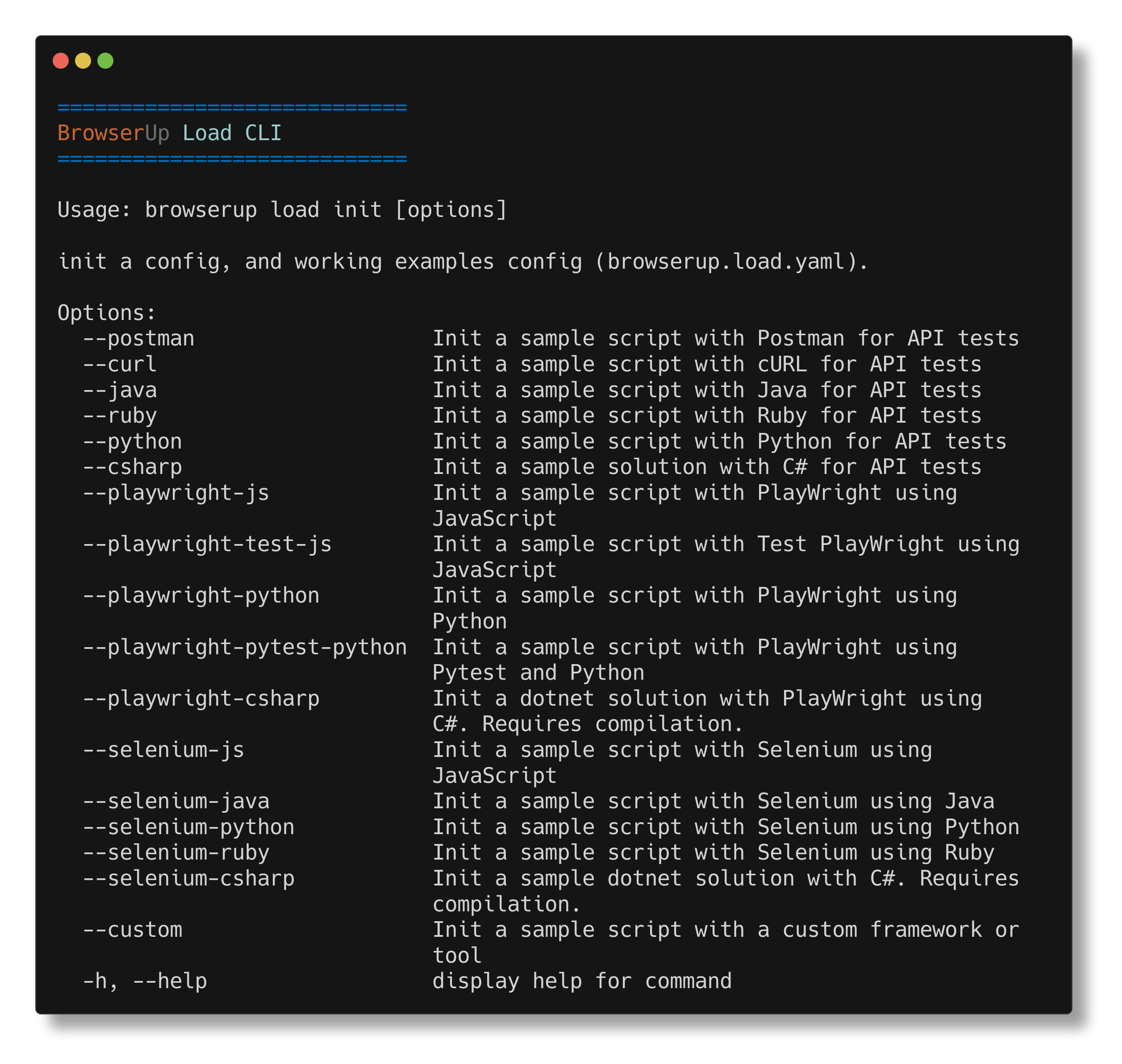Click the --selenium-csharp option flag
The image size is (1122, 1064).
(x=189, y=878)
